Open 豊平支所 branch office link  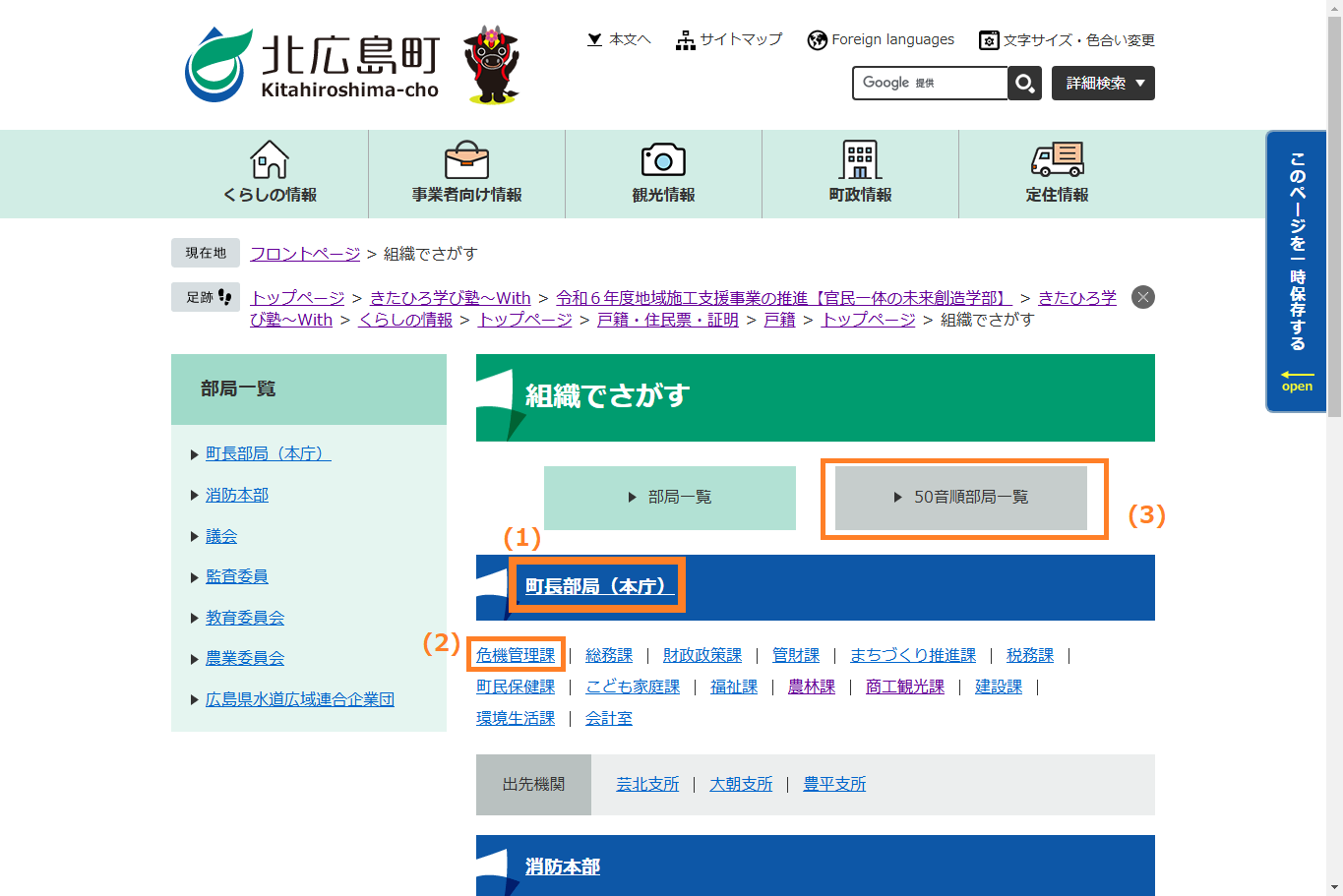point(834,784)
